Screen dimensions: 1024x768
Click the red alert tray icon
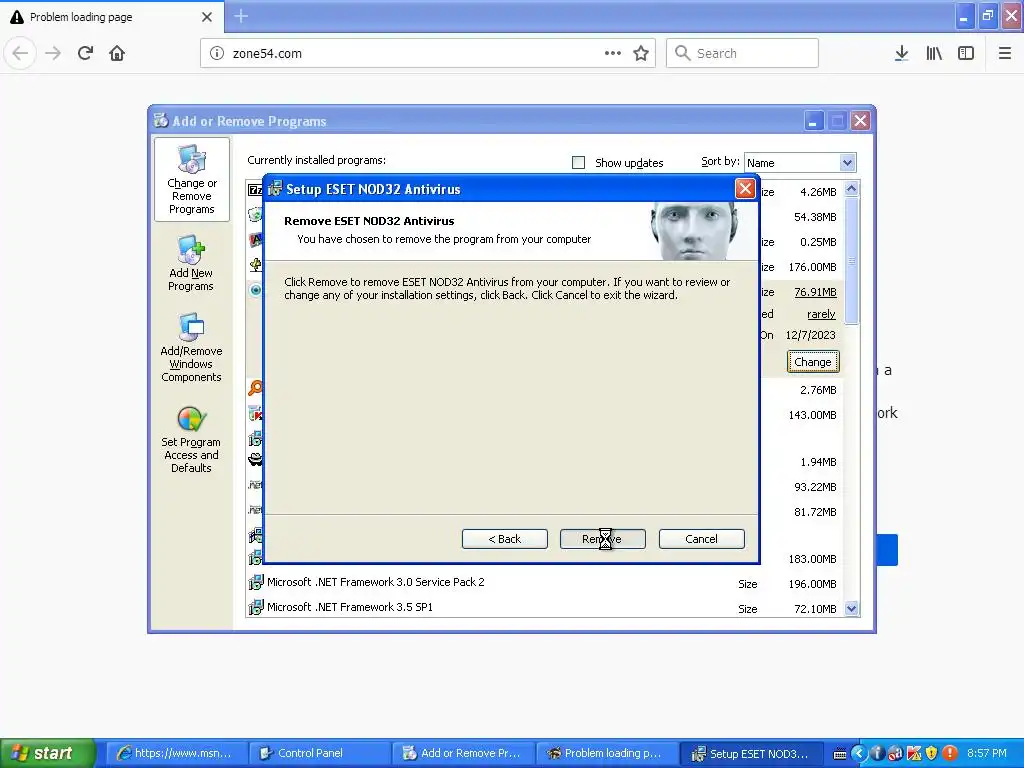tap(950, 754)
